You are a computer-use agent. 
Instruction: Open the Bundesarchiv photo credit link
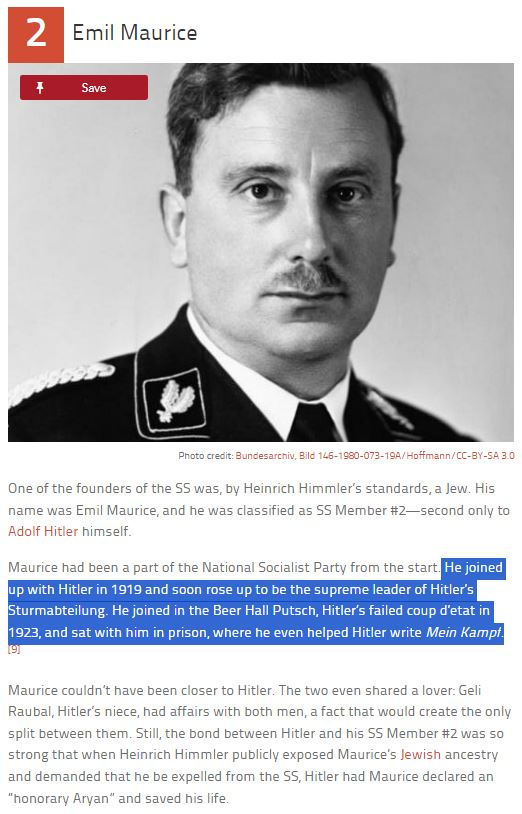coord(319,456)
